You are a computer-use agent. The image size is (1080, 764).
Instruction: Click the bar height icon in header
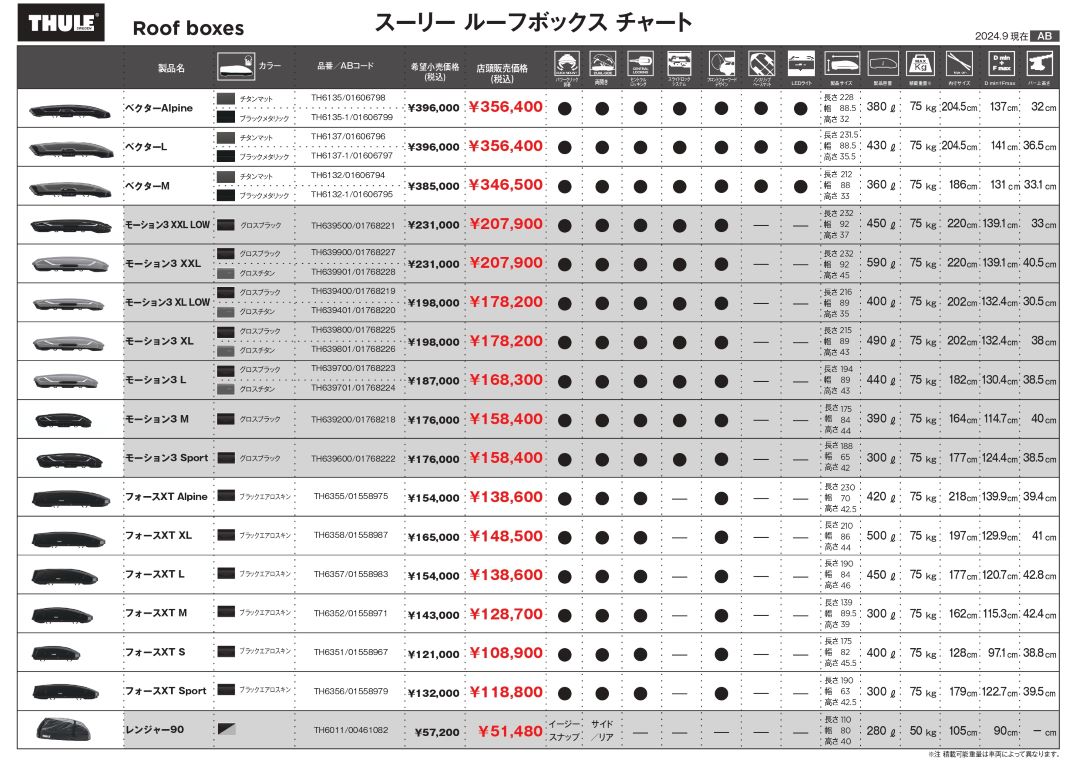click(x=1041, y=60)
